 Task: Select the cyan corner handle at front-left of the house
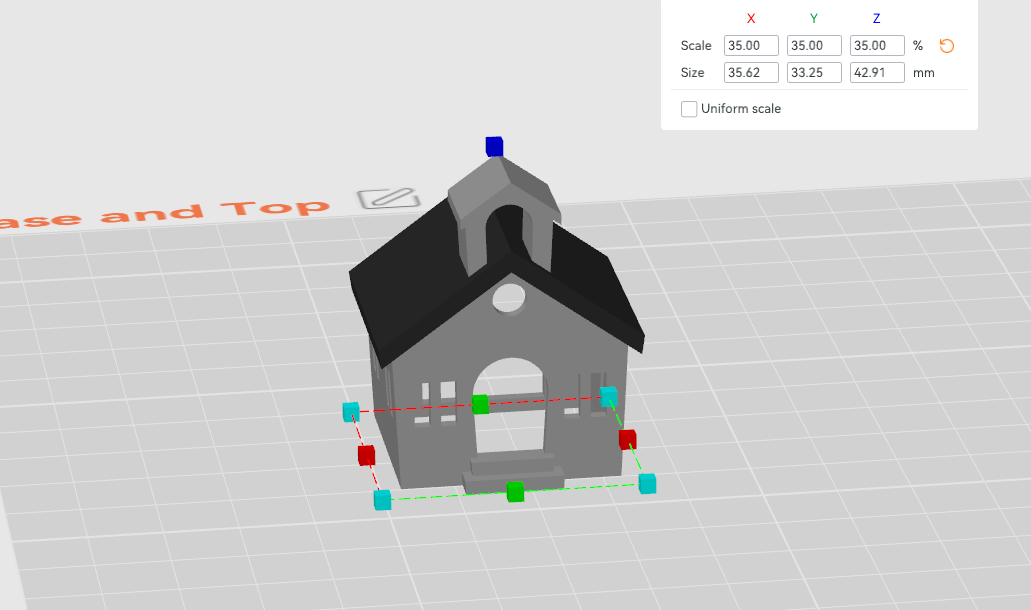point(382,500)
